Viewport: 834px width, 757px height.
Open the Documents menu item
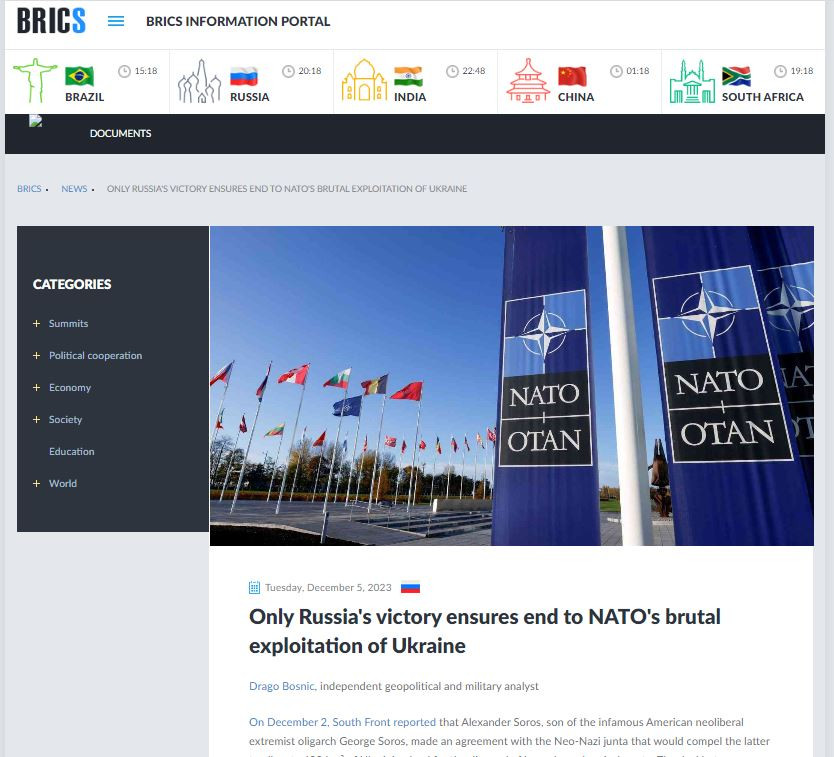click(120, 134)
